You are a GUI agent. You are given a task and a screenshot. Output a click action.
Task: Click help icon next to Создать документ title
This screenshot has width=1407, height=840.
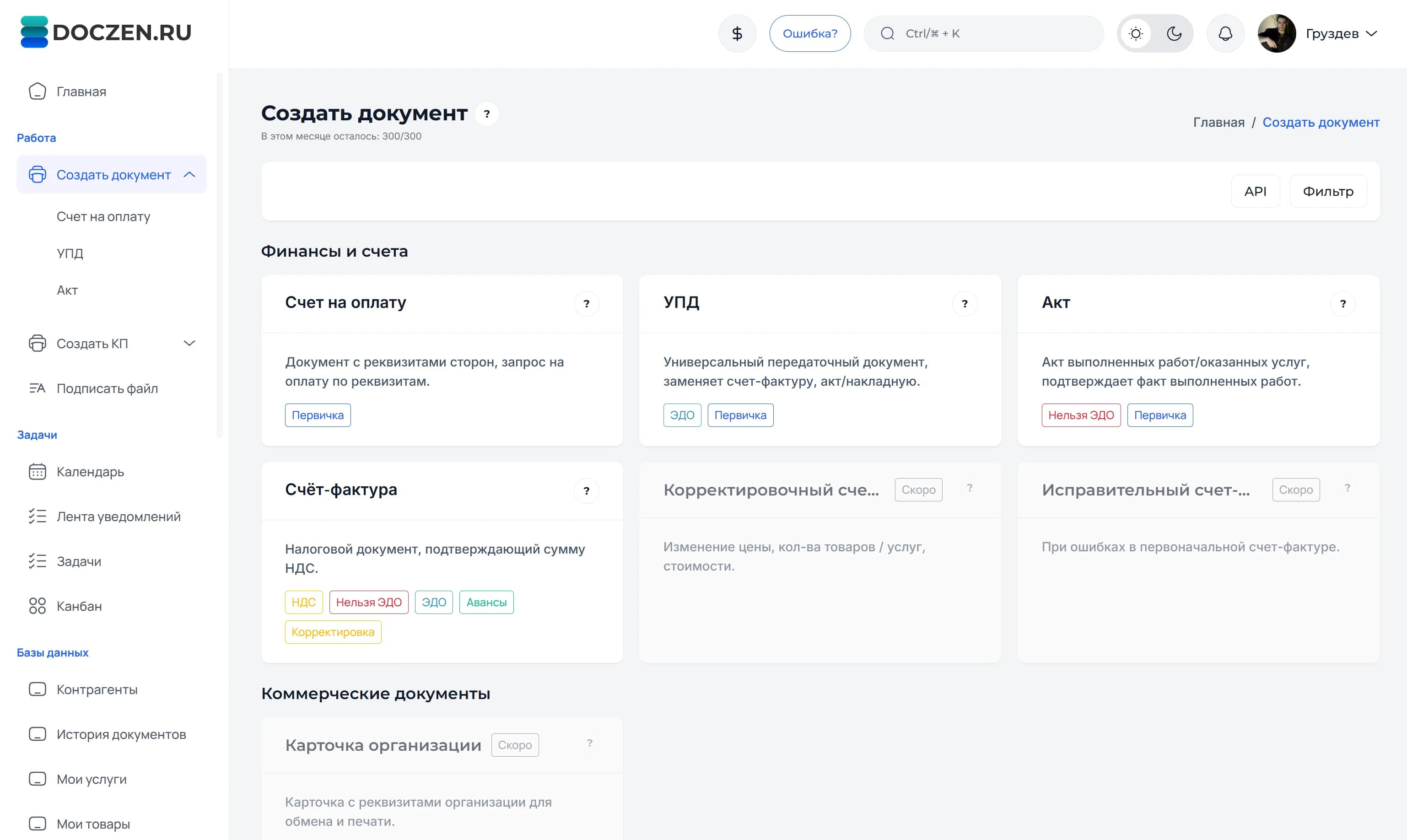coord(487,114)
